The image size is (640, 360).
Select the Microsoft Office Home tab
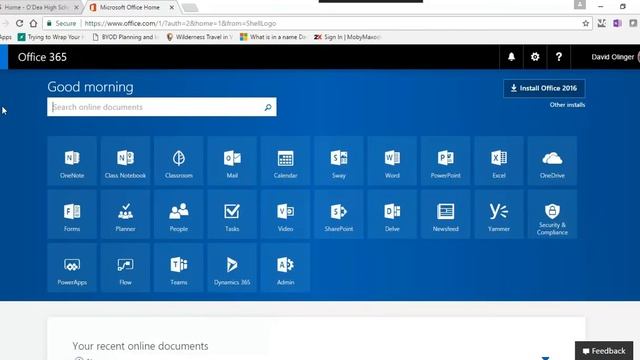tap(130, 7)
